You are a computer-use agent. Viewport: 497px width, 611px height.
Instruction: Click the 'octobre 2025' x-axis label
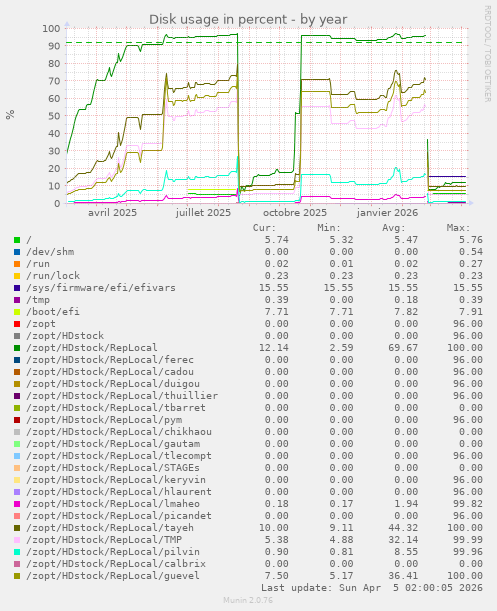pos(295,213)
